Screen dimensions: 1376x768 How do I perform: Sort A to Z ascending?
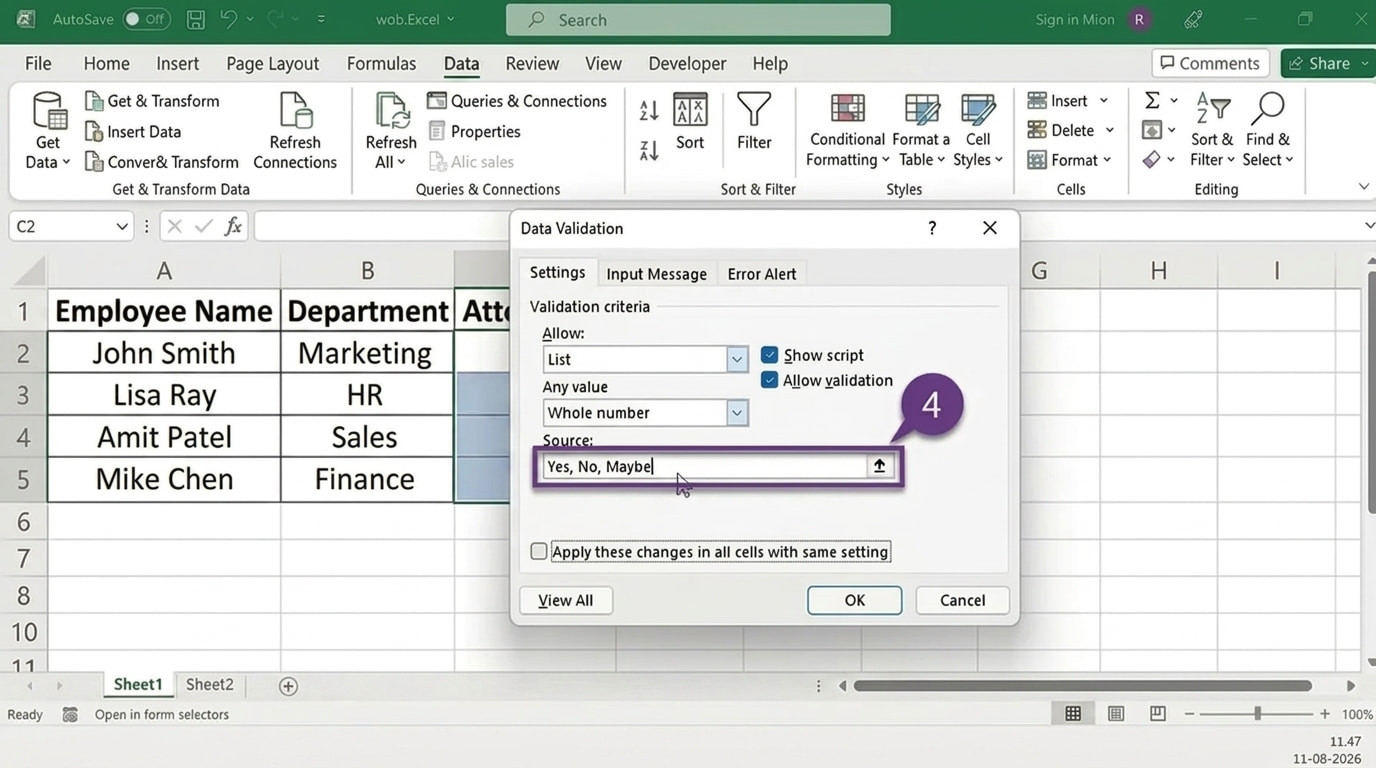[649, 110]
